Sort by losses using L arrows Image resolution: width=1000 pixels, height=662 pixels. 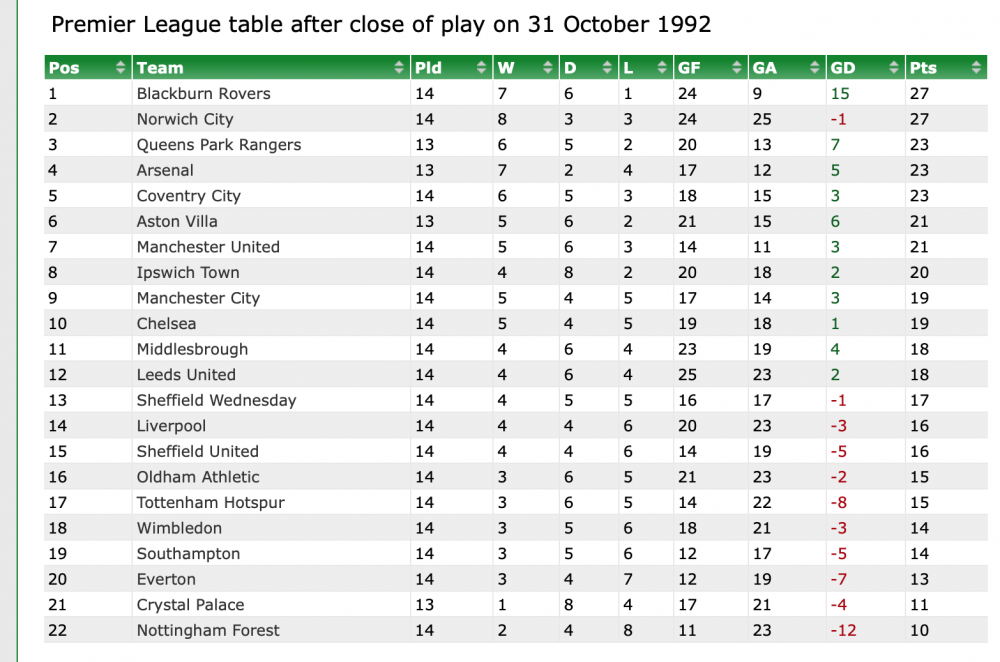pos(662,68)
